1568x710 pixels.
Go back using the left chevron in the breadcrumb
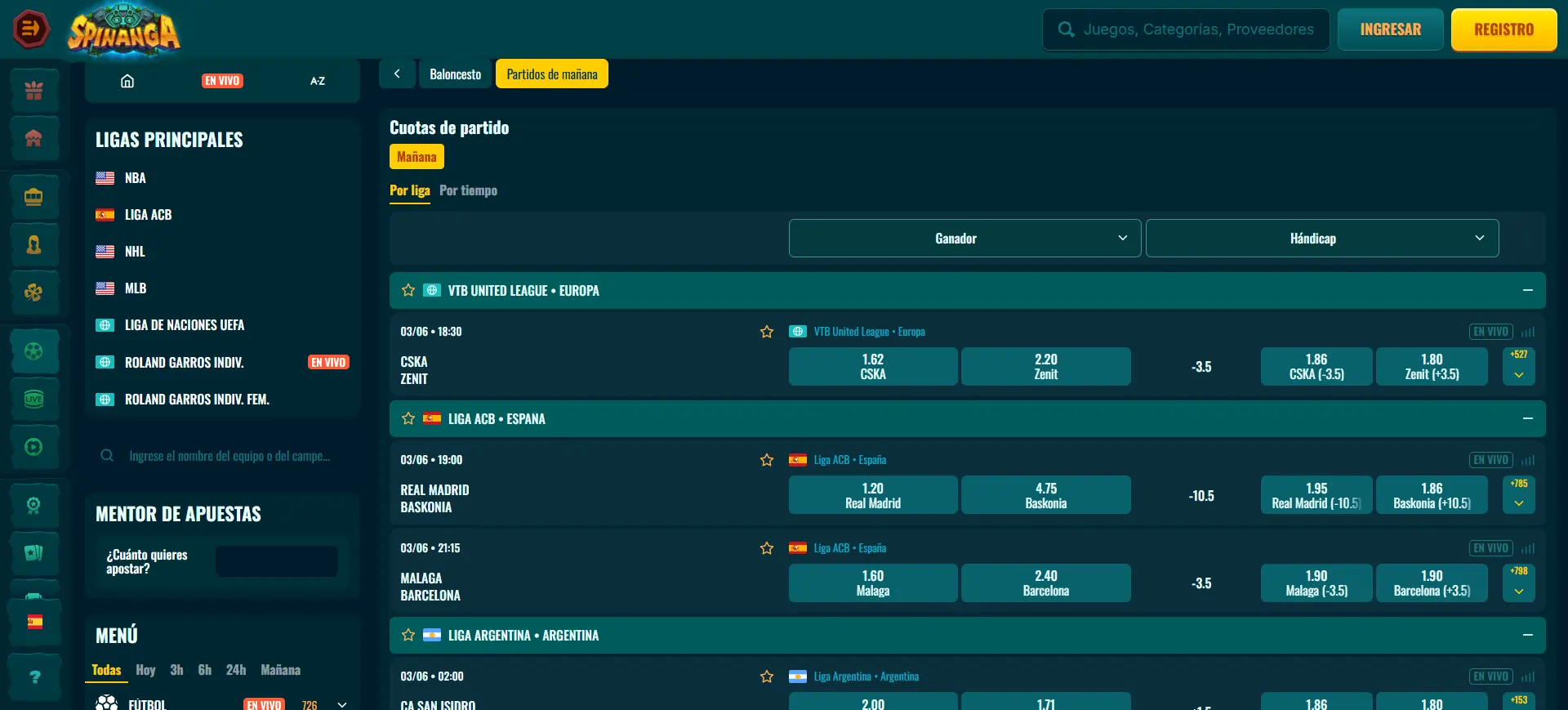point(397,74)
